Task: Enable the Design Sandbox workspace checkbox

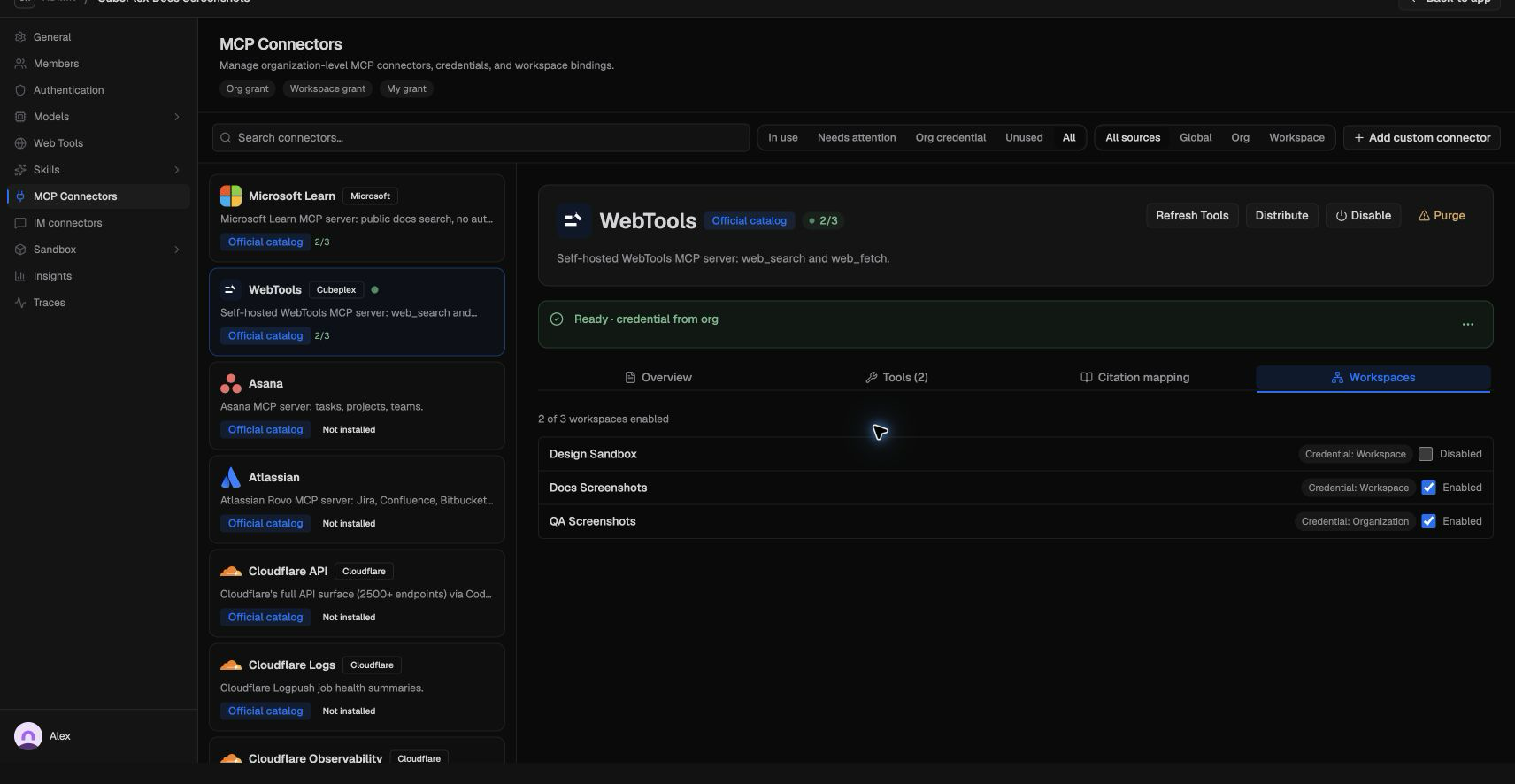Action: (x=1426, y=454)
